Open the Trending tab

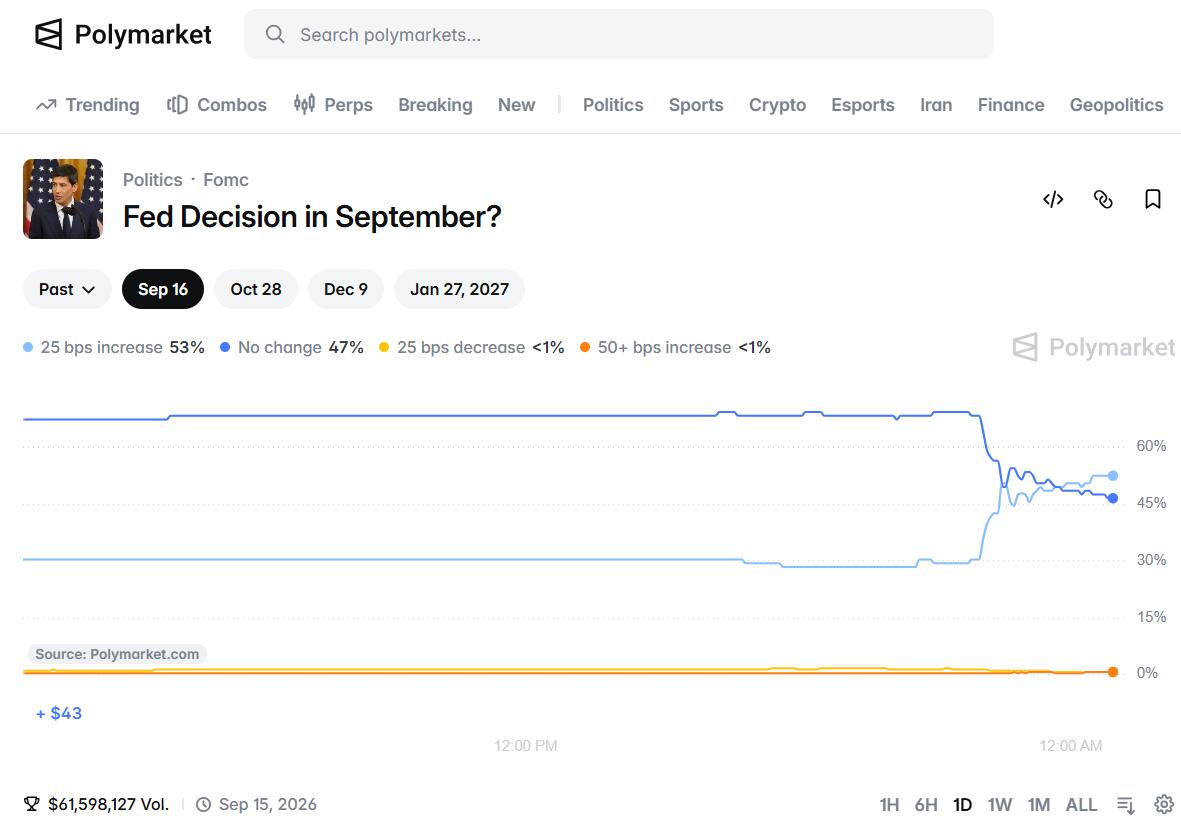point(88,105)
